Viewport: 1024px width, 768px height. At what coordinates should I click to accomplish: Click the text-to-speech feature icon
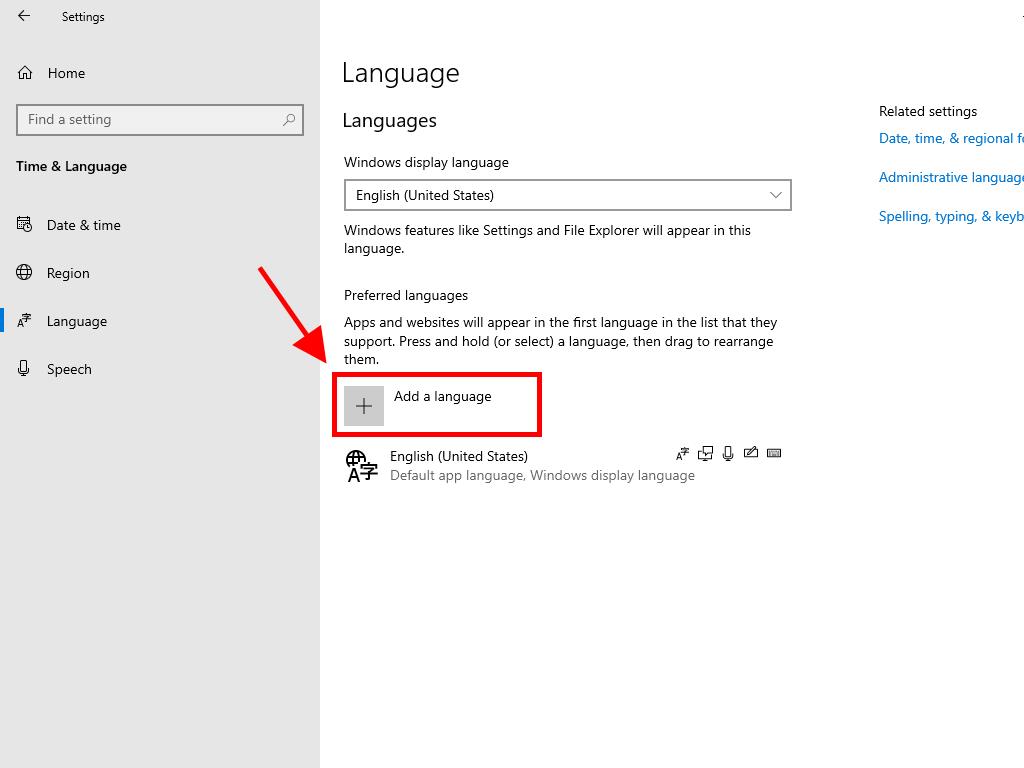coord(705,453)
